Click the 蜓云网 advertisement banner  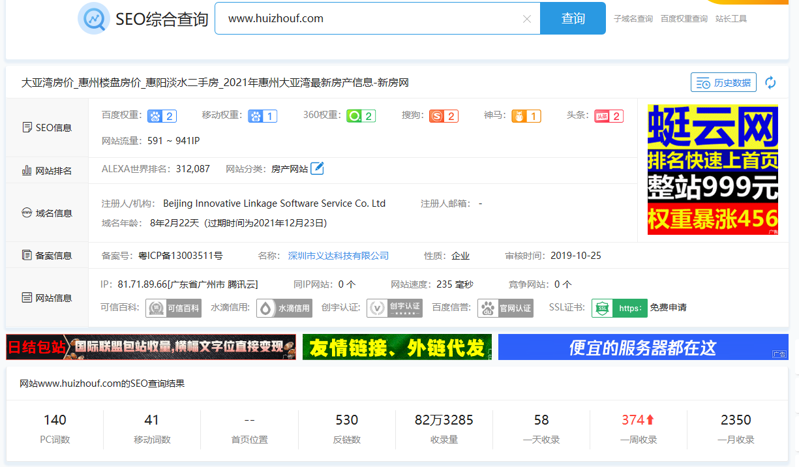coord(712,169)
